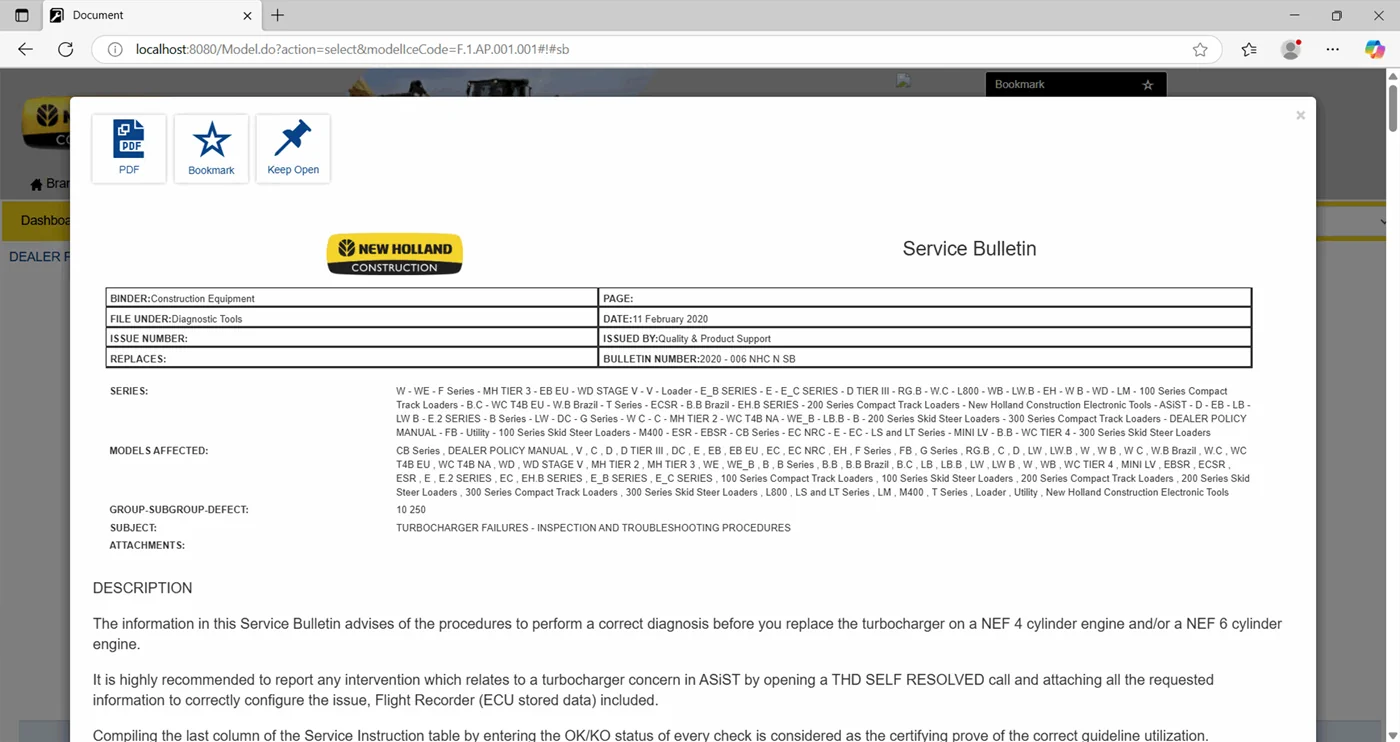Viewport: 1400px width, 742px height.
Task: Click the ISSUE NUMBER cell
Action: click(x=352, y=338)
